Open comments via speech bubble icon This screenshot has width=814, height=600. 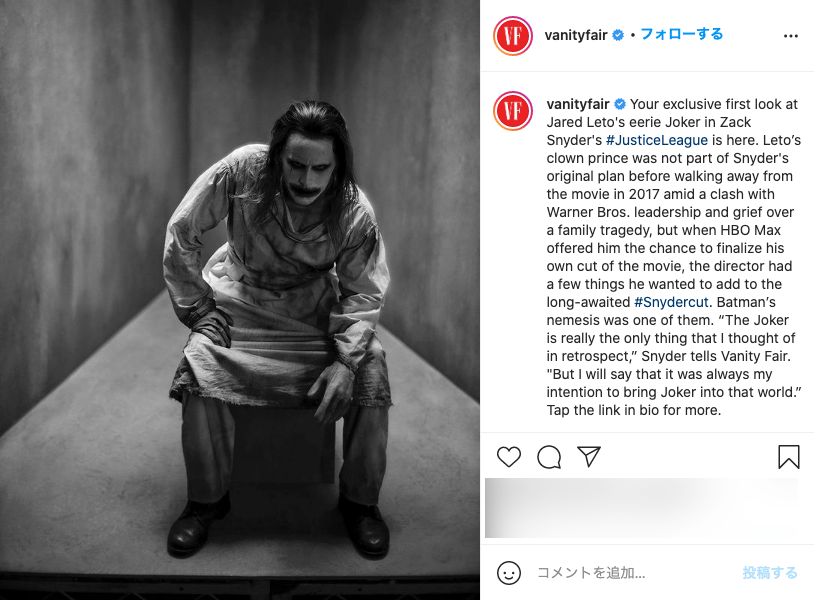click(549, 457)
